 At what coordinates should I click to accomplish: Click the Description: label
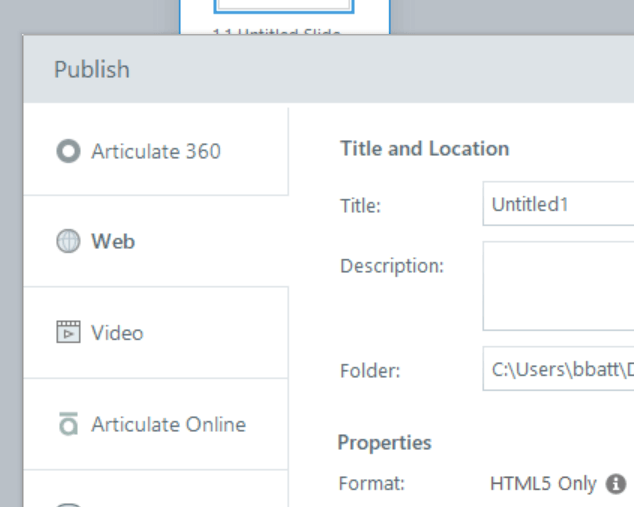point(392,266)
